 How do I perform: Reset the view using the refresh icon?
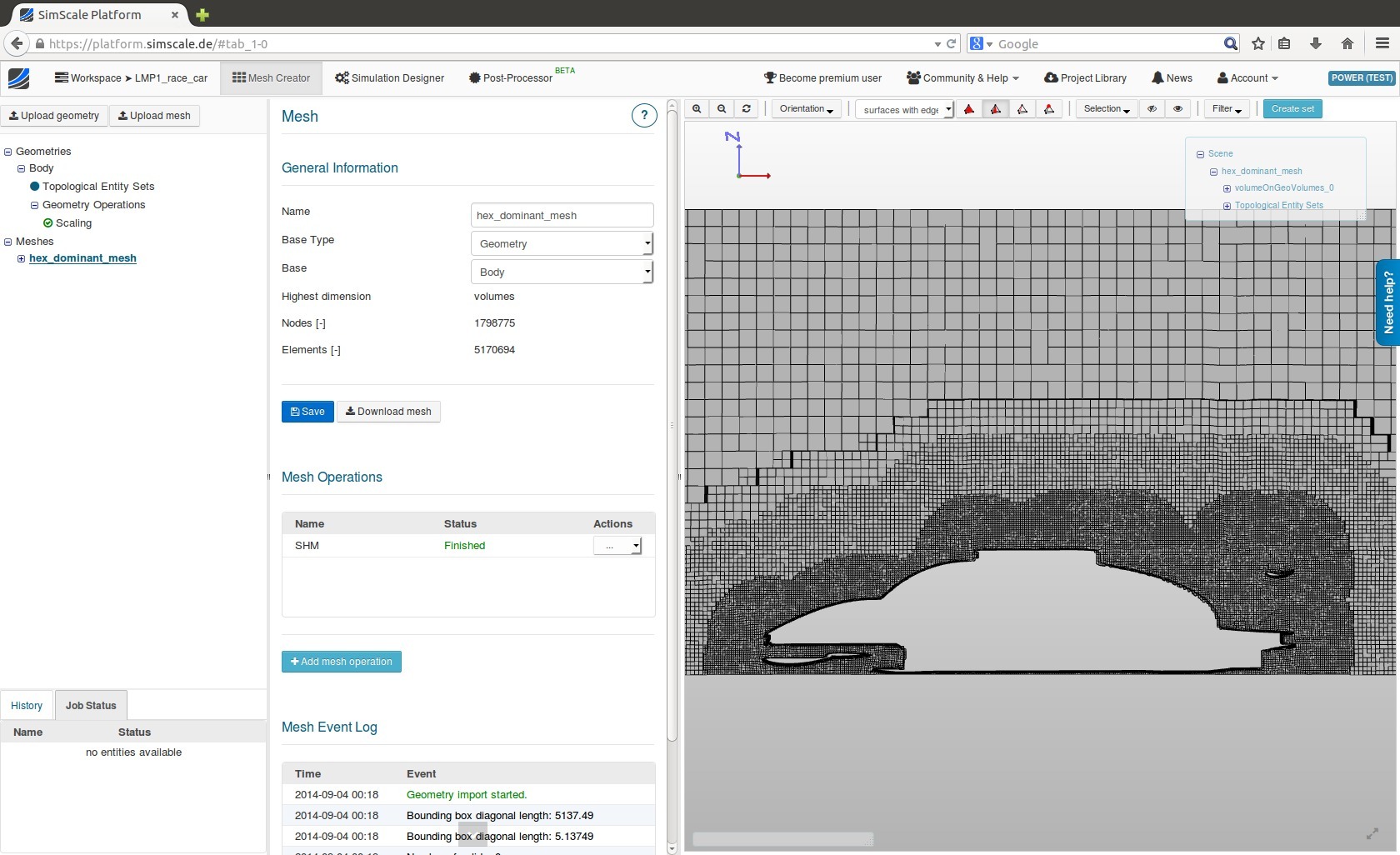tap(747, 108)
